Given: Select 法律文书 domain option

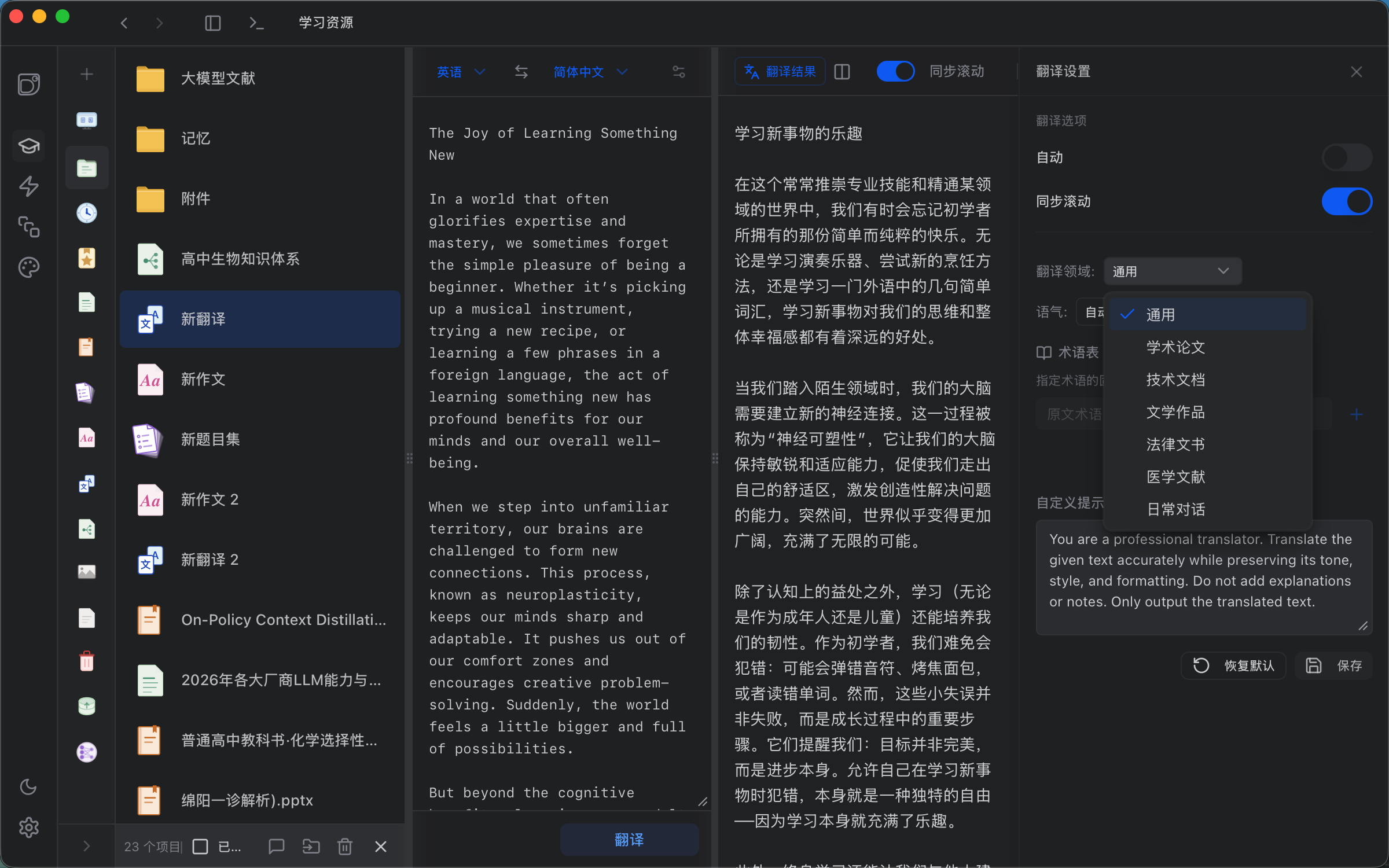Looking at the screenshot, I should pos(1208,444).
